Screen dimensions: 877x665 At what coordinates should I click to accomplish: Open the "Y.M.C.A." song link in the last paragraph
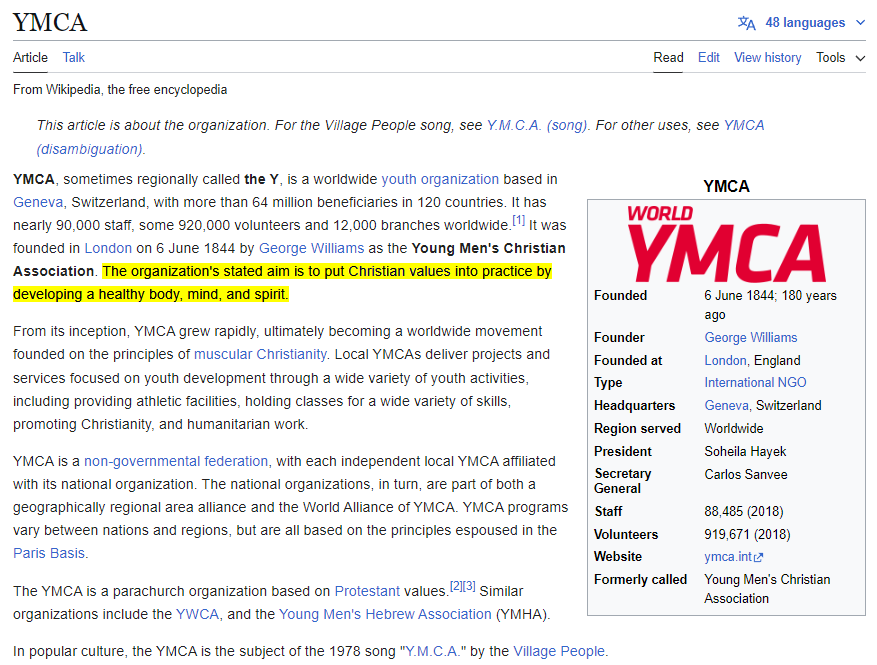point(432,652)
